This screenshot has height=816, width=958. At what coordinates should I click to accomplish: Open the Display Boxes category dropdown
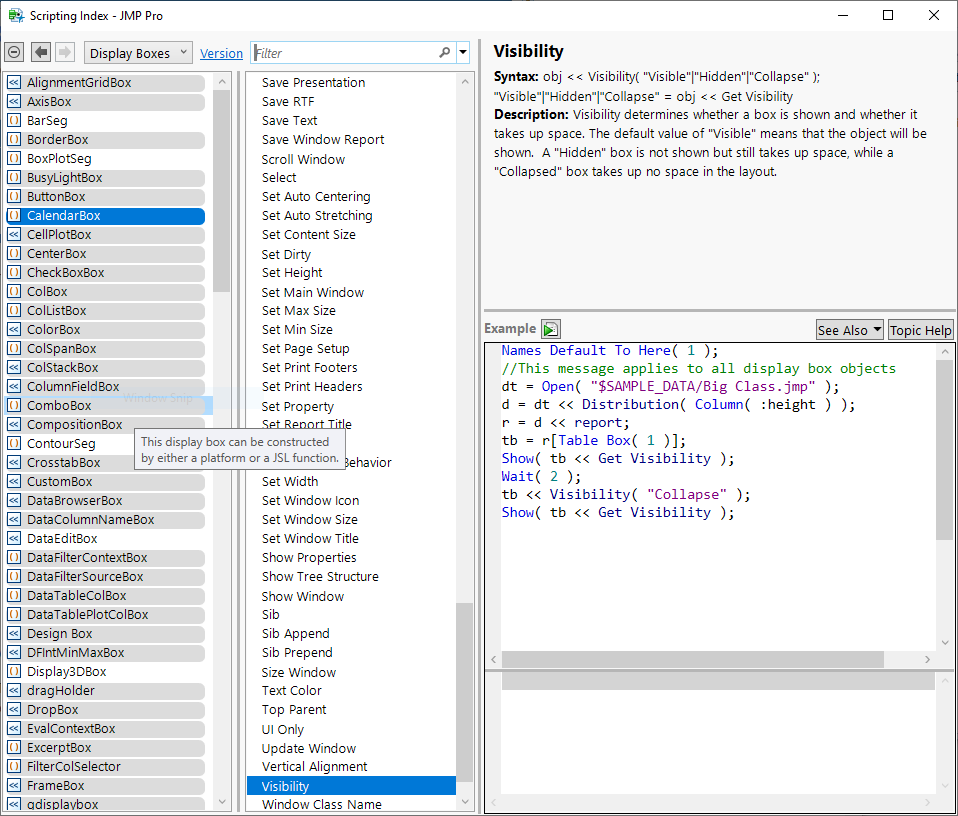pyautogui.click(x=139, y=53)
